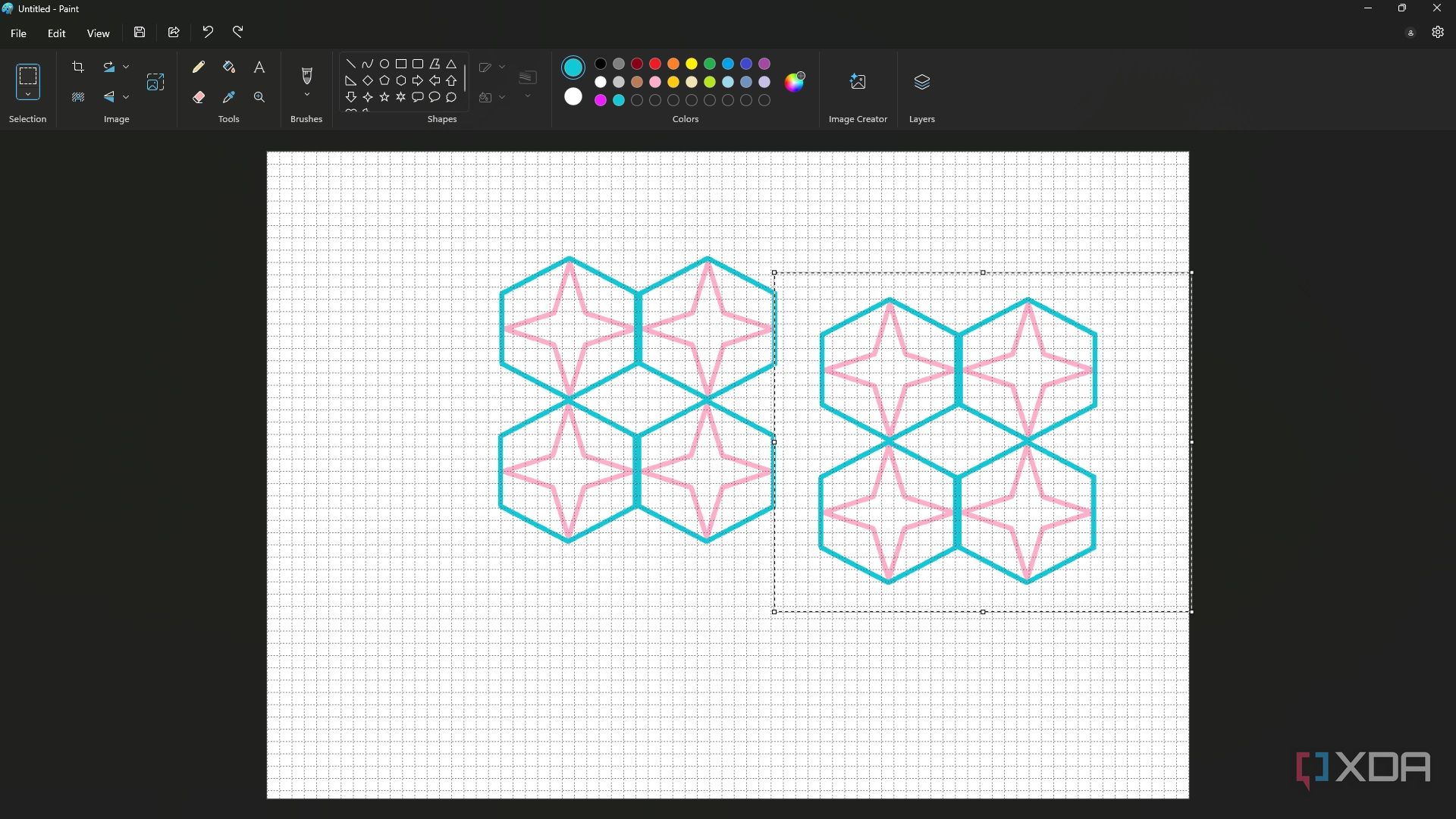
Task: Click the Undo arrow
Action: click(x=208, y=32)
